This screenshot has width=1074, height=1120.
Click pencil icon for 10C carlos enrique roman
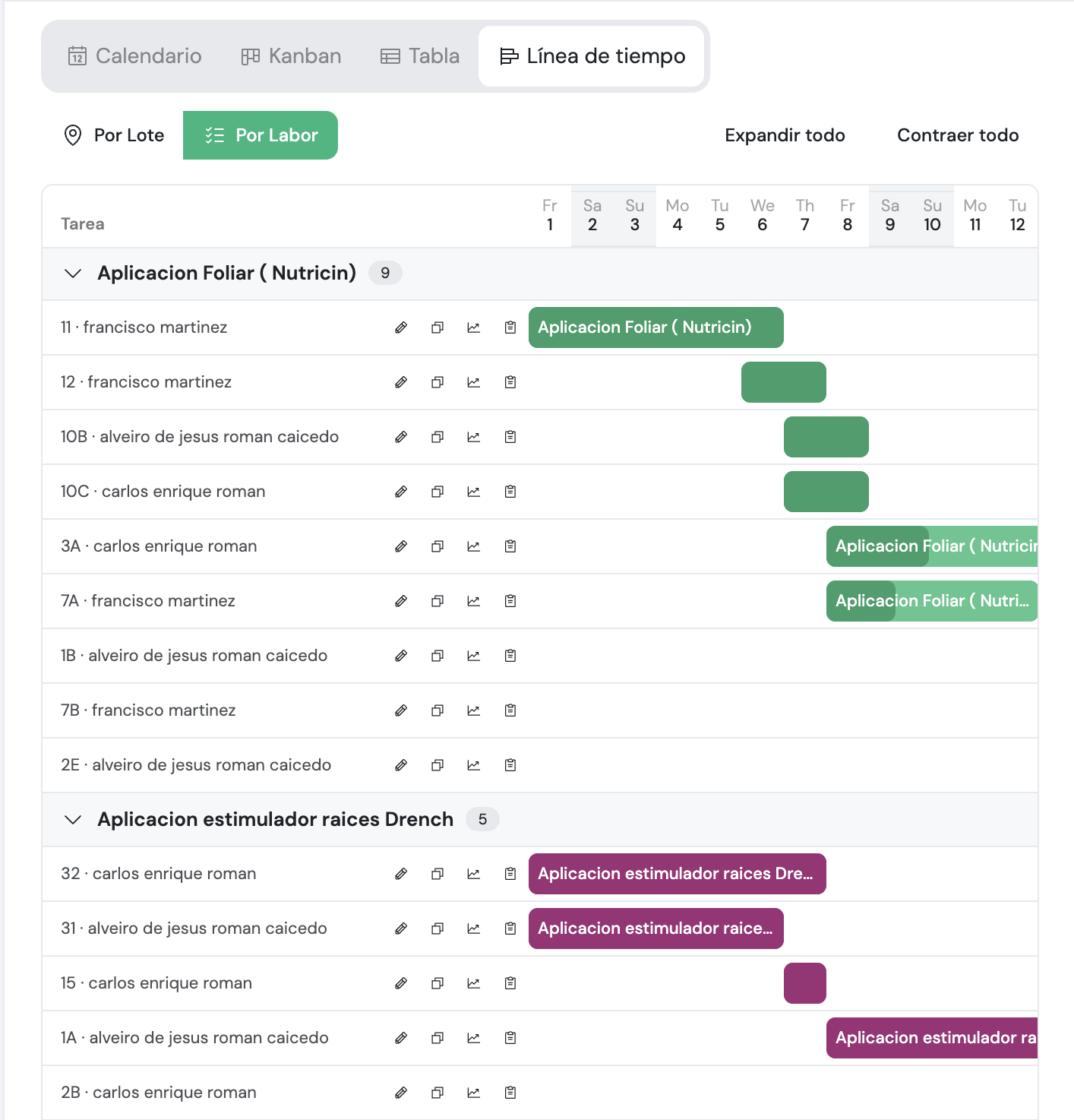click(401, 492)
